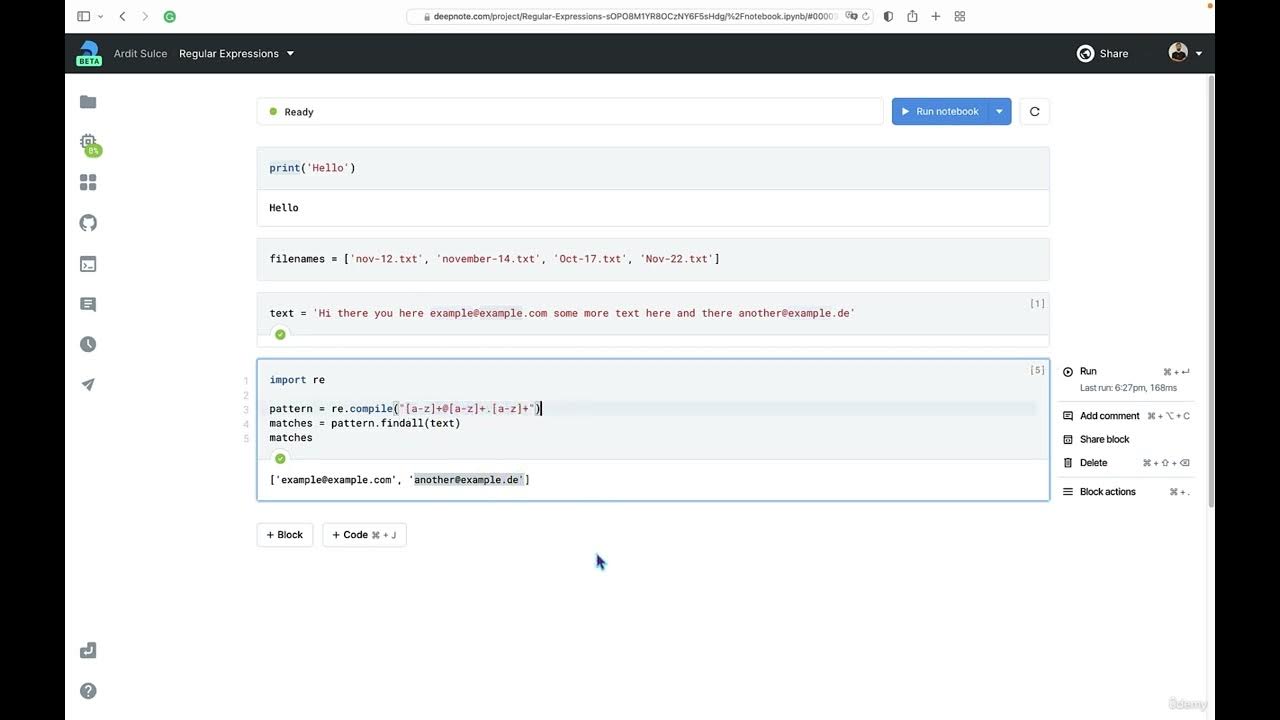Open the integrations grid sidebar icon
The image size is (1280, 720).
tap(88, 183)
